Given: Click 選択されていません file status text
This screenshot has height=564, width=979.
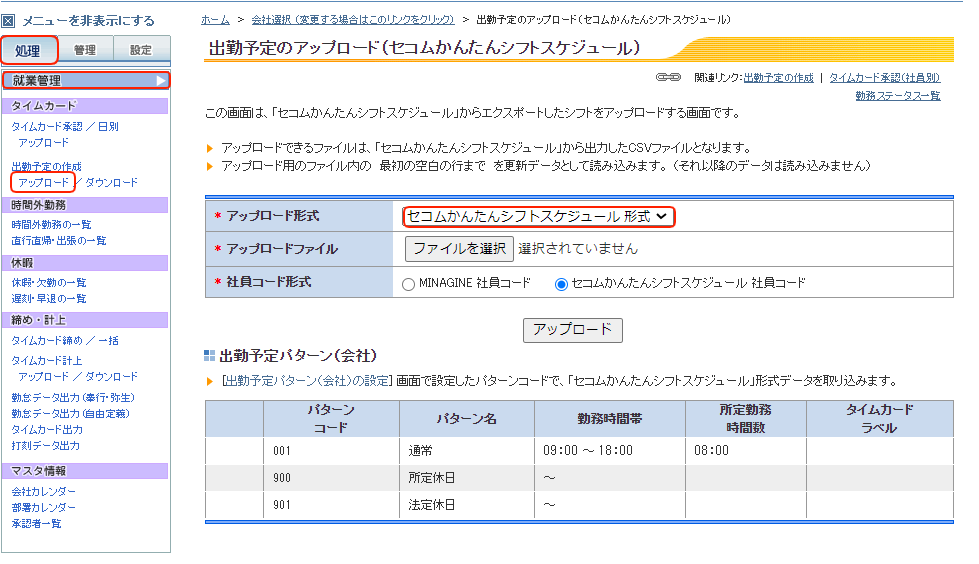Looking at the screenshot, I should [x=578, y=249].
